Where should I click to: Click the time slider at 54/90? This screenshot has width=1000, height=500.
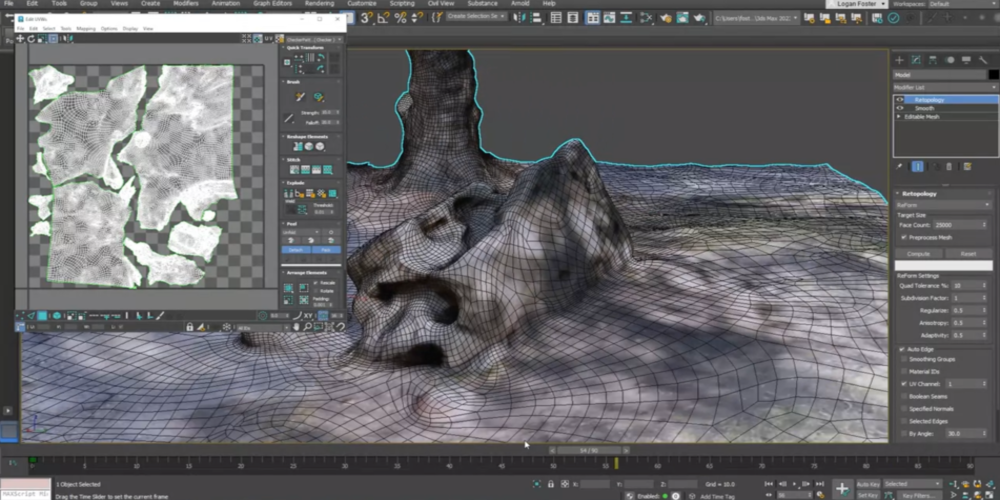pyautogui.click(x=588, y=450)
